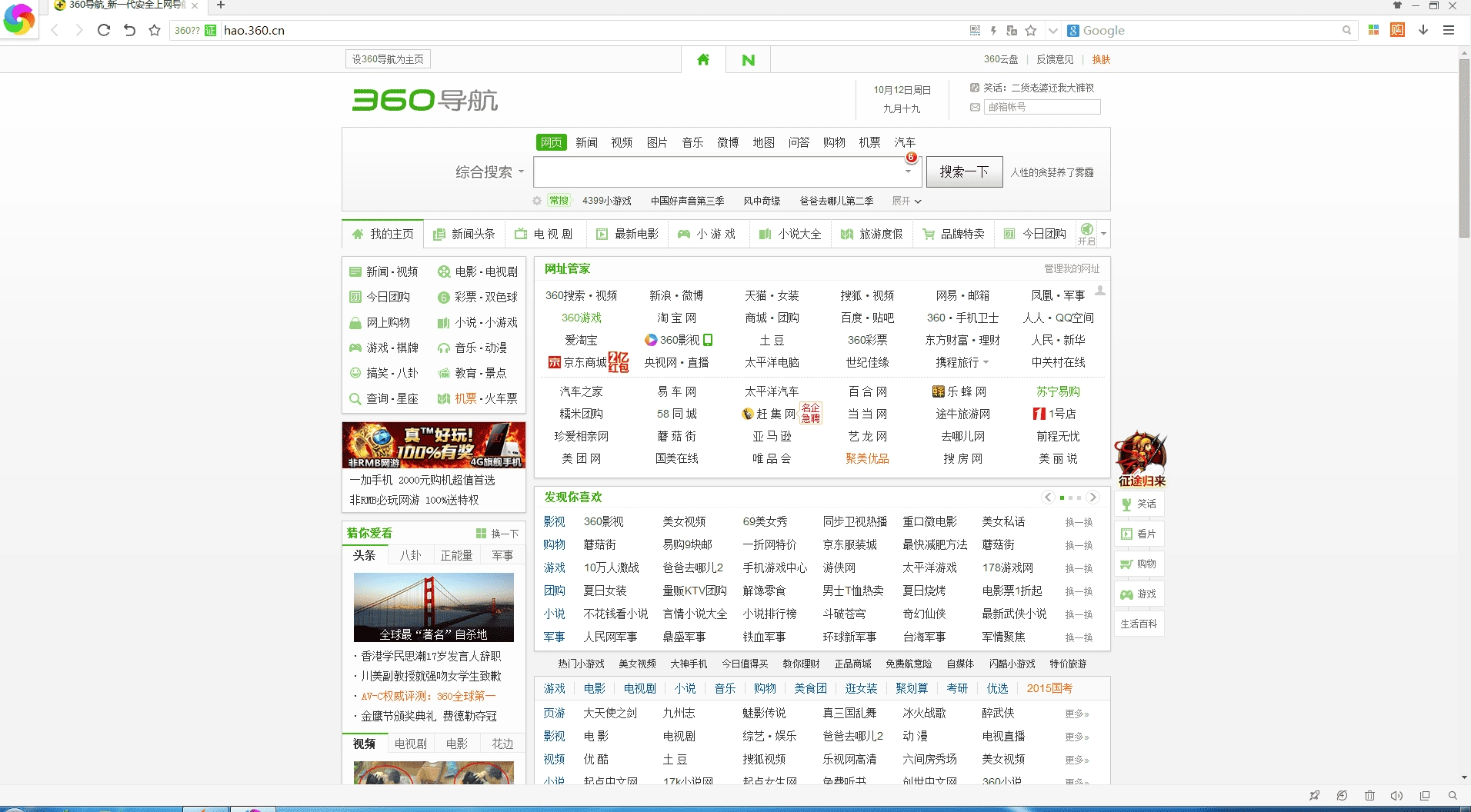Expand the 综合搜索 engine dropdown

(x=490, y=171)
